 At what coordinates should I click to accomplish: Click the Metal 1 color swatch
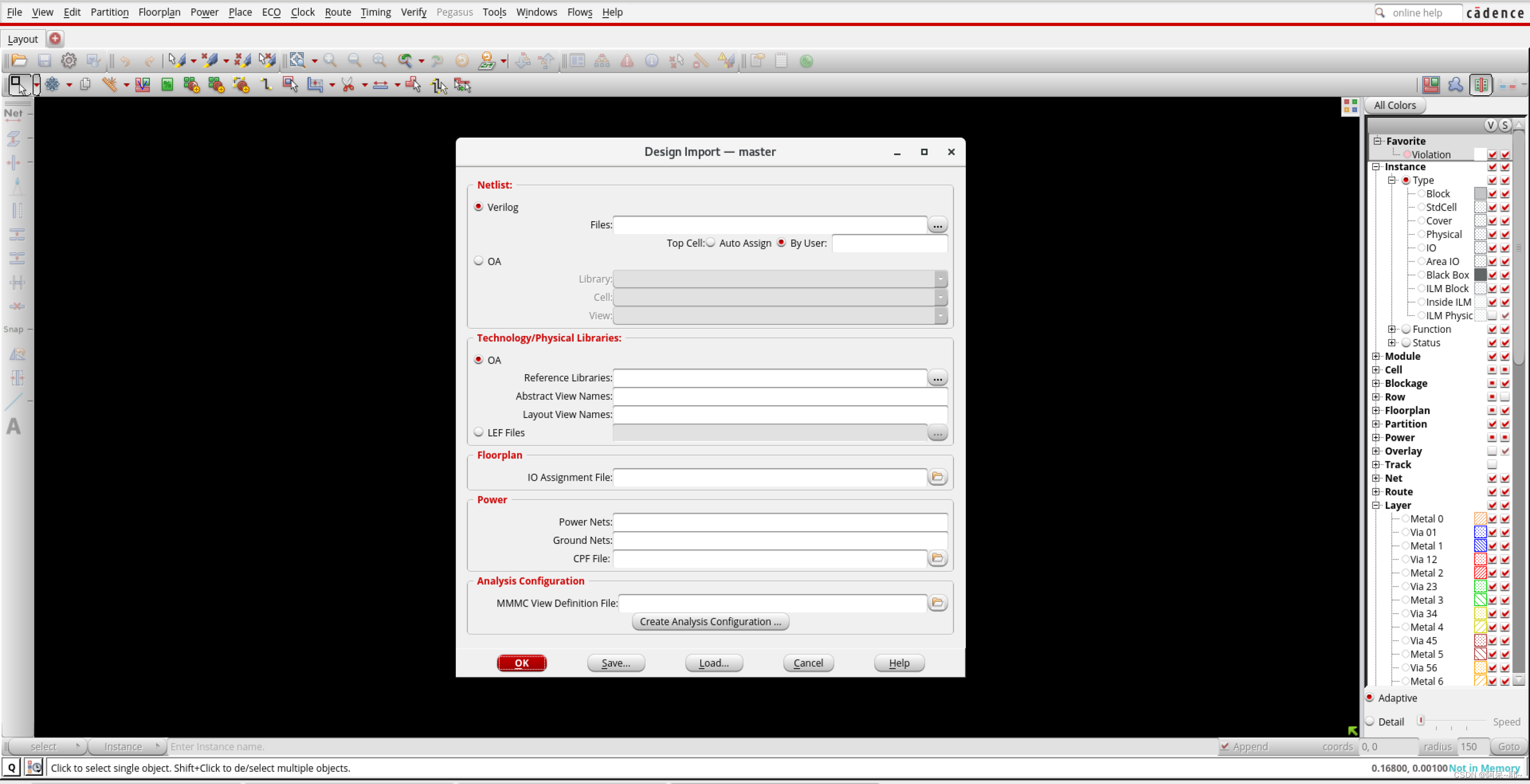point(1480,545)
